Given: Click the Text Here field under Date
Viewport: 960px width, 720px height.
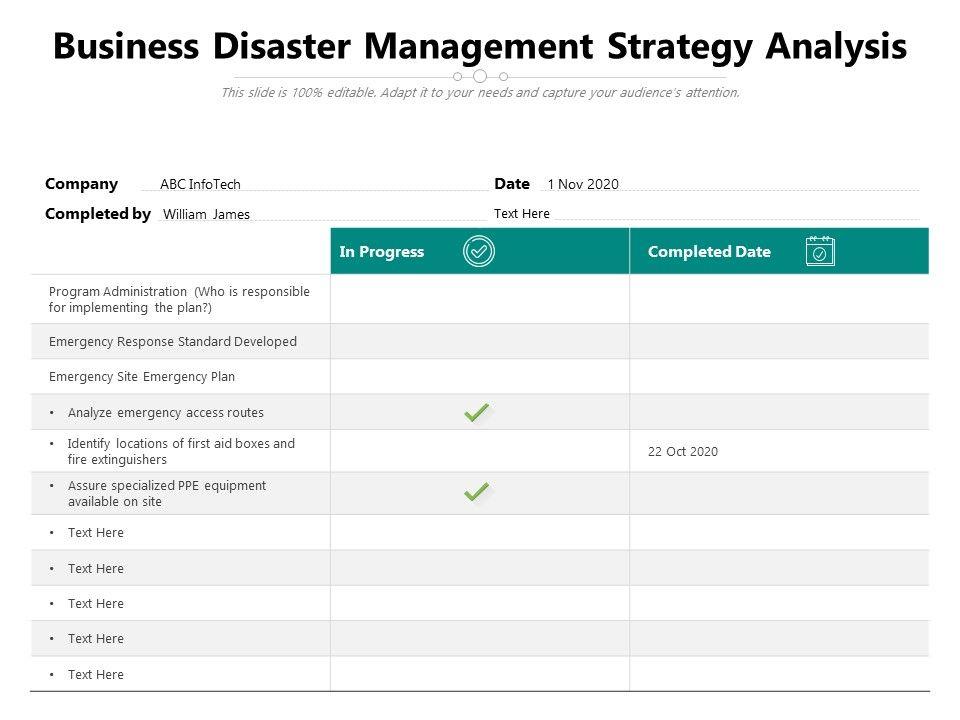Looking at the screenshot, I should coord(522,213).
